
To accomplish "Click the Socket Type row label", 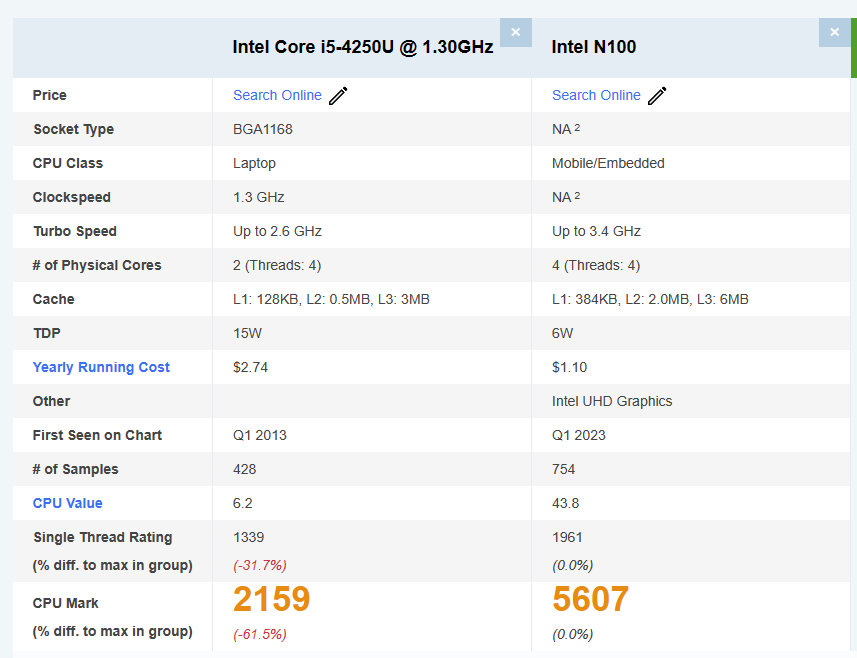I will pos(73,130).
